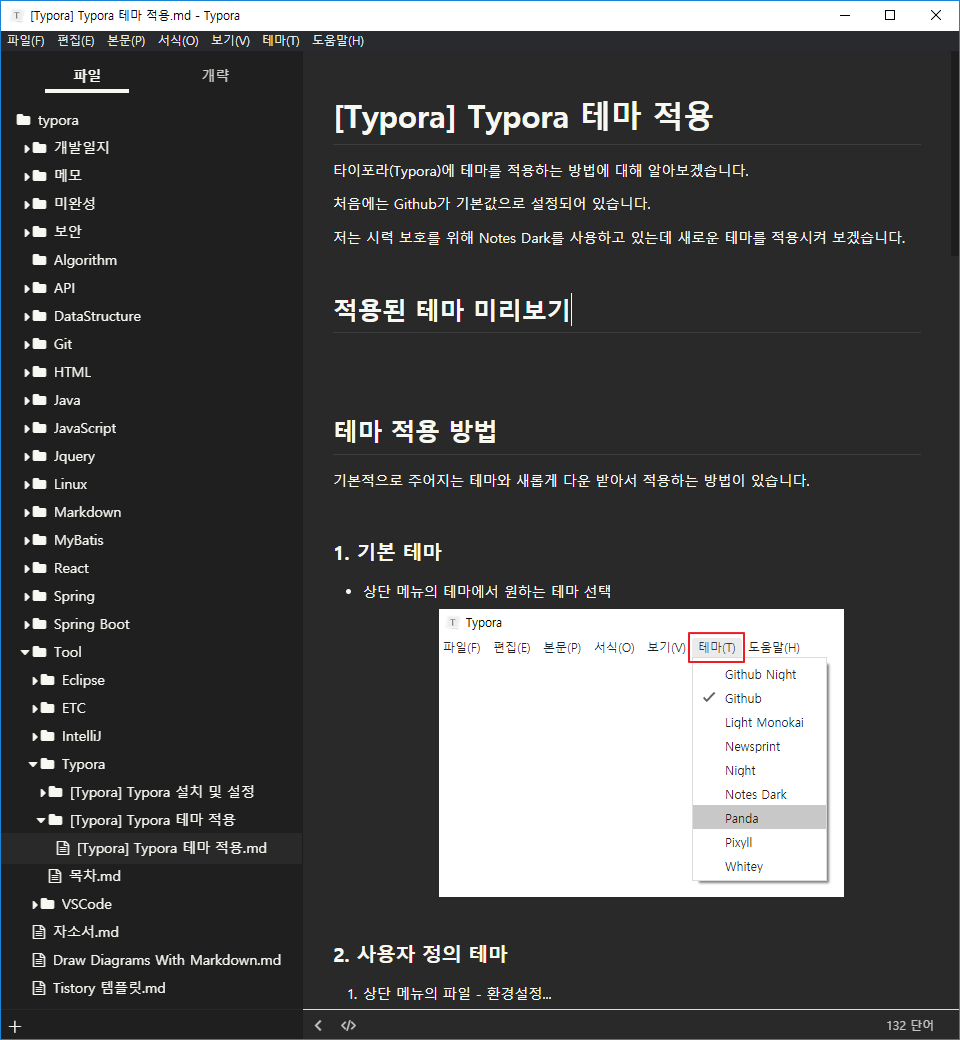This screenshot has height=1040, width=960.
Task: Expand the 메모 folder arrow
Action: point(27,176)
